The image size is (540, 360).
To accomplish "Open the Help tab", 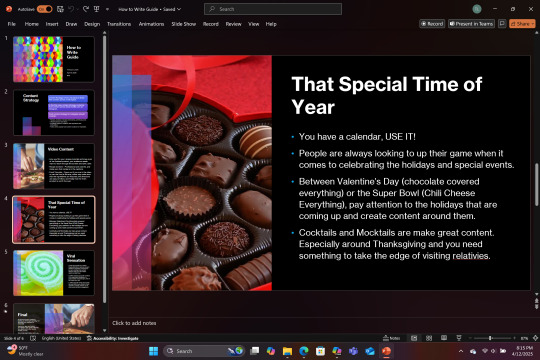I will tap(271, 24).
